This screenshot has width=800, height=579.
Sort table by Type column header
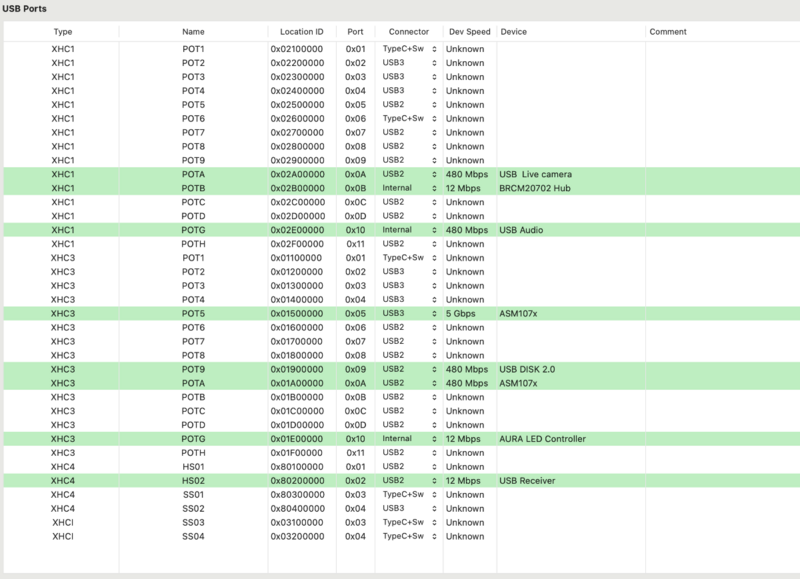[62, 32]
